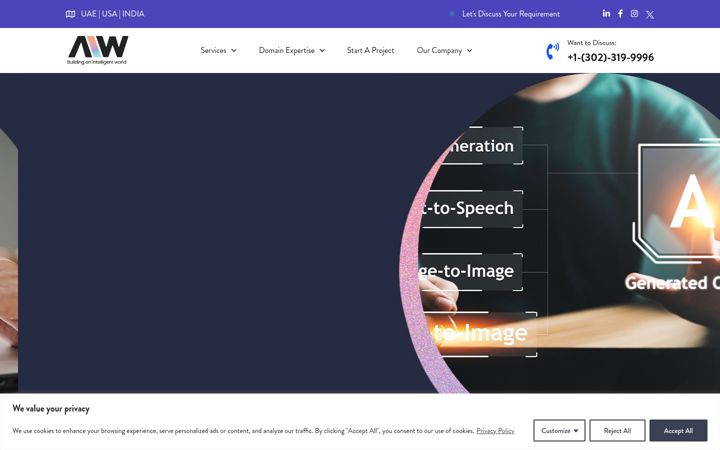The width and height of the screenshot is (720, 450).
Task: Reject all cookies
Action: tap(617, 430)
